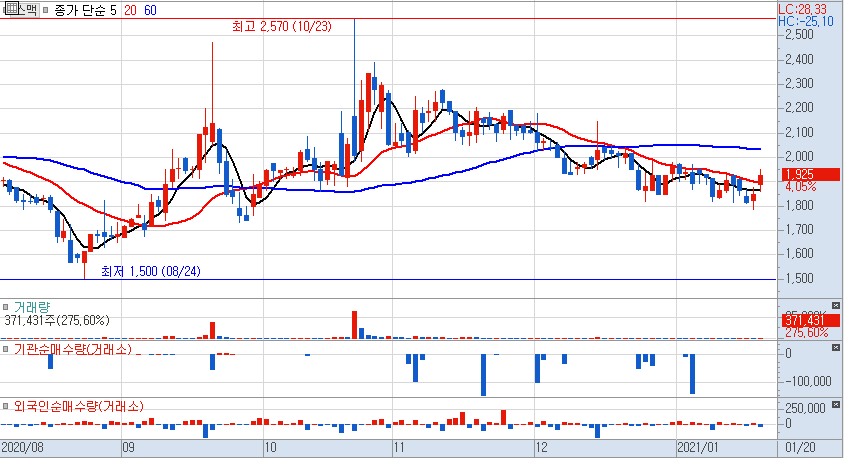
Task: Toggle the square marker beside 기관순매수량(거래소)
Action: 6,349
